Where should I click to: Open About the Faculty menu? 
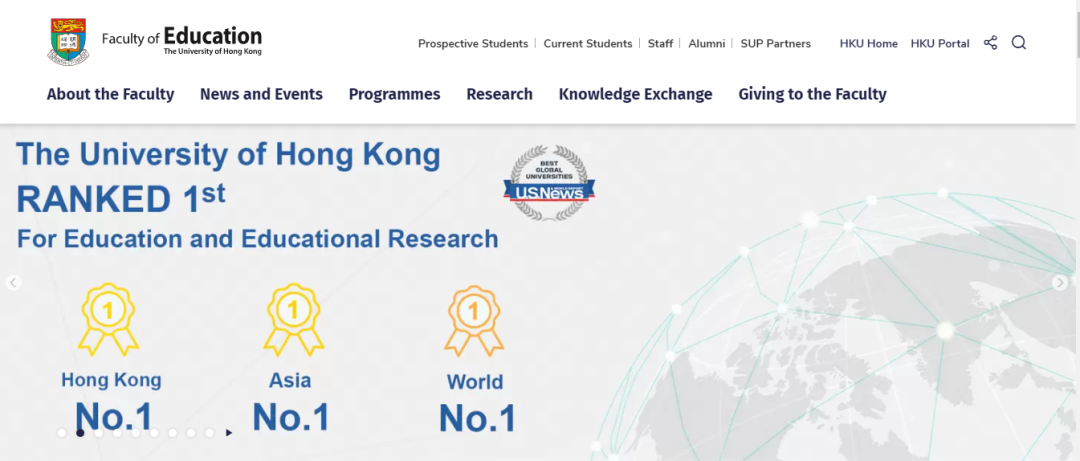point(110,94)
